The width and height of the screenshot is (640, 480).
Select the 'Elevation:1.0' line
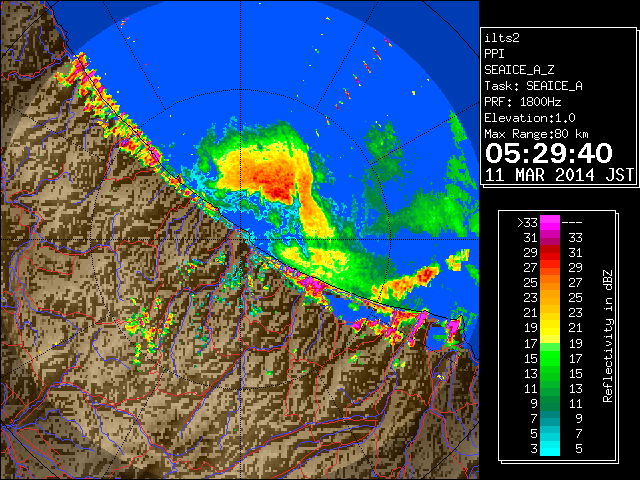(x=530, y=118)
